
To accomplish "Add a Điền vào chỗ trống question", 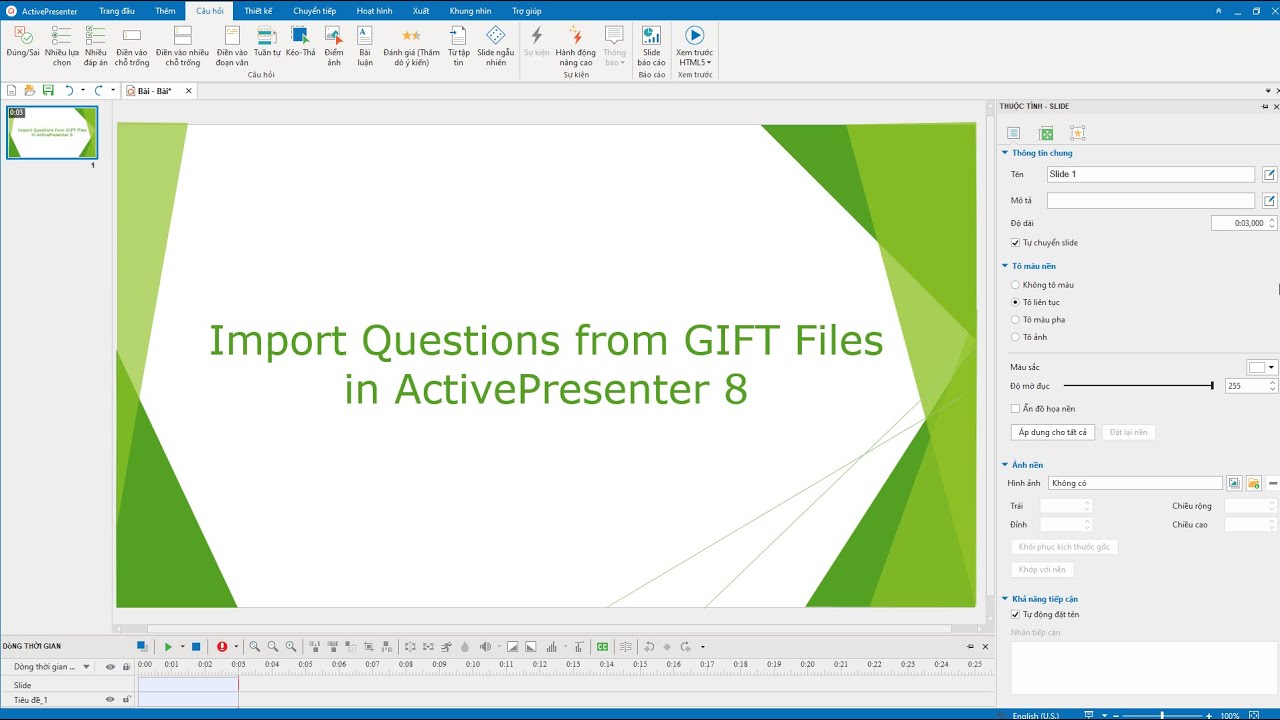I will [x=132, y=46].
